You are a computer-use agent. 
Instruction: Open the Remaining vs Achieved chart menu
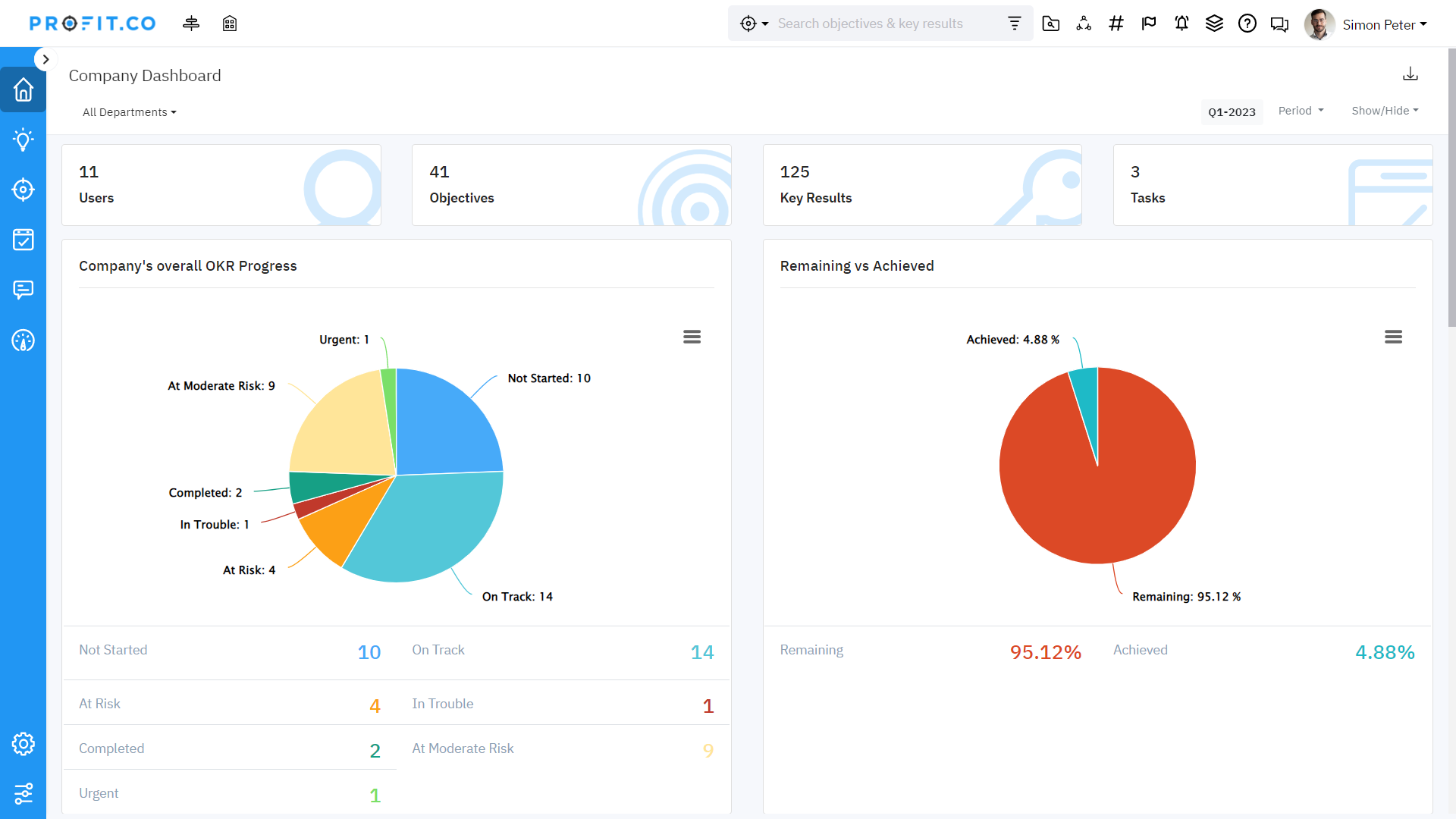1394,336
